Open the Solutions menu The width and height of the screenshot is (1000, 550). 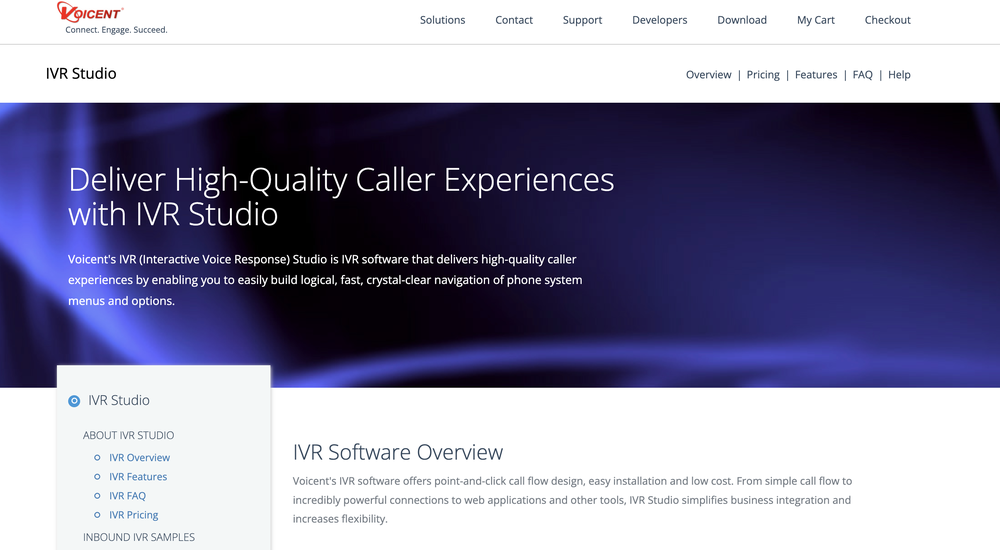tap(442, 20)
